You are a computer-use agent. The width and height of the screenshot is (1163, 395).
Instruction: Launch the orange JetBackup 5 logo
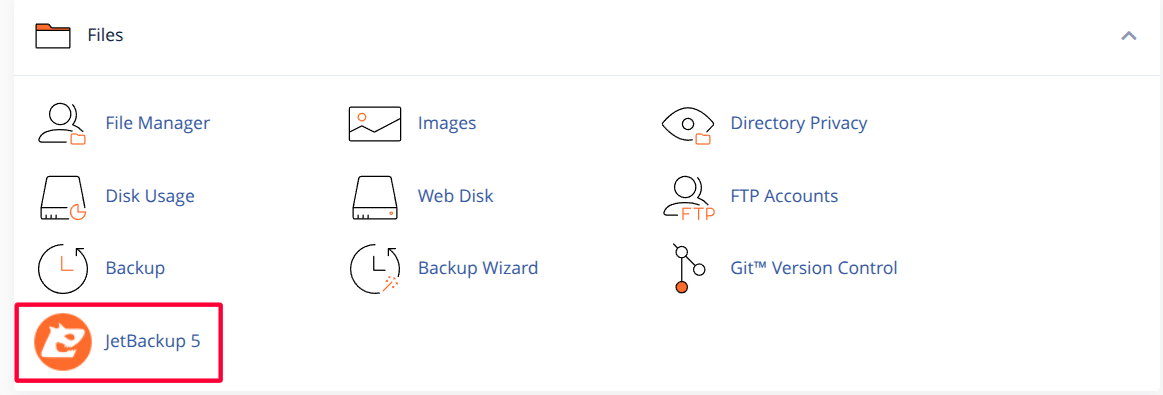(62, 342)
